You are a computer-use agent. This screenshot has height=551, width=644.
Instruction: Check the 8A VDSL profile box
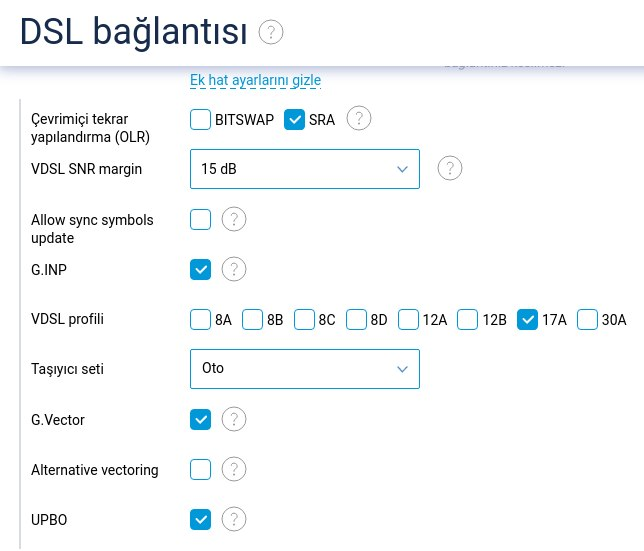click(x=200, y=319)
